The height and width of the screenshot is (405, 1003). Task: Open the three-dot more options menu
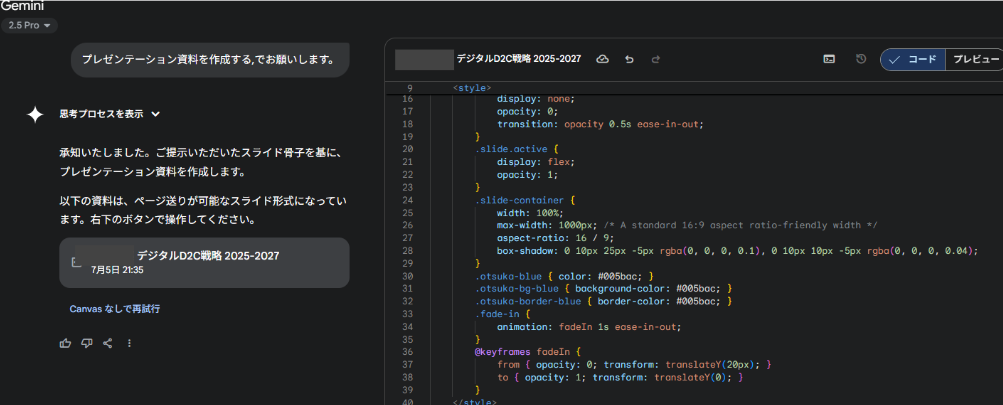pos(129,343)
